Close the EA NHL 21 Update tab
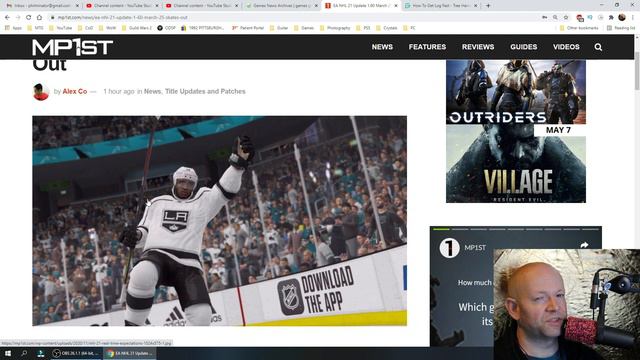The width and height of the screenshot is (640, 360). coord(396,6)
